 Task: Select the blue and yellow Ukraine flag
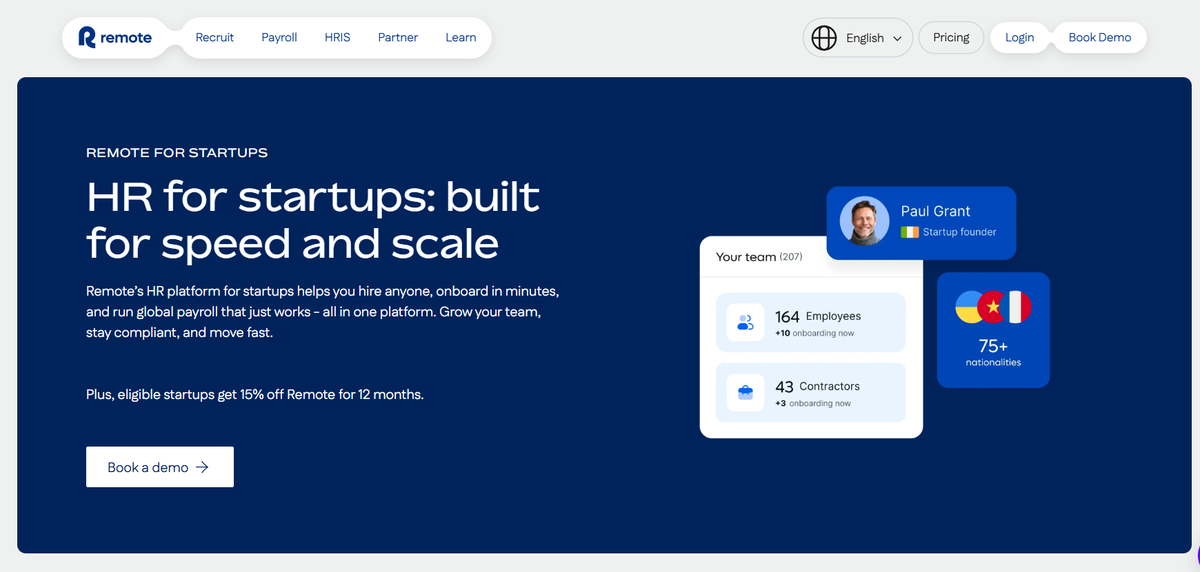click(969, 309)
